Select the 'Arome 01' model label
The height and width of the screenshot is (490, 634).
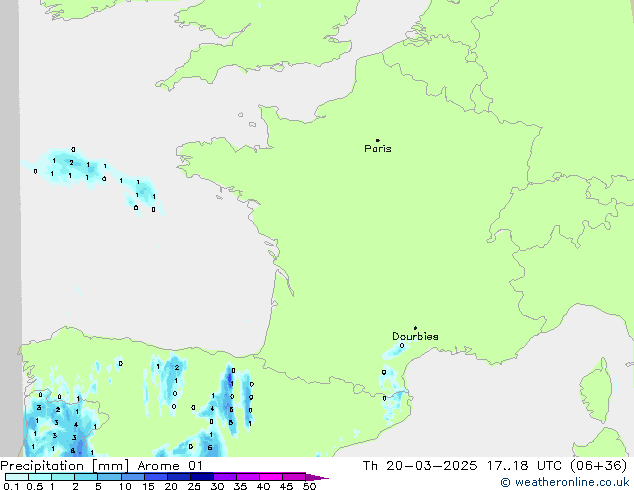(170, 466)
